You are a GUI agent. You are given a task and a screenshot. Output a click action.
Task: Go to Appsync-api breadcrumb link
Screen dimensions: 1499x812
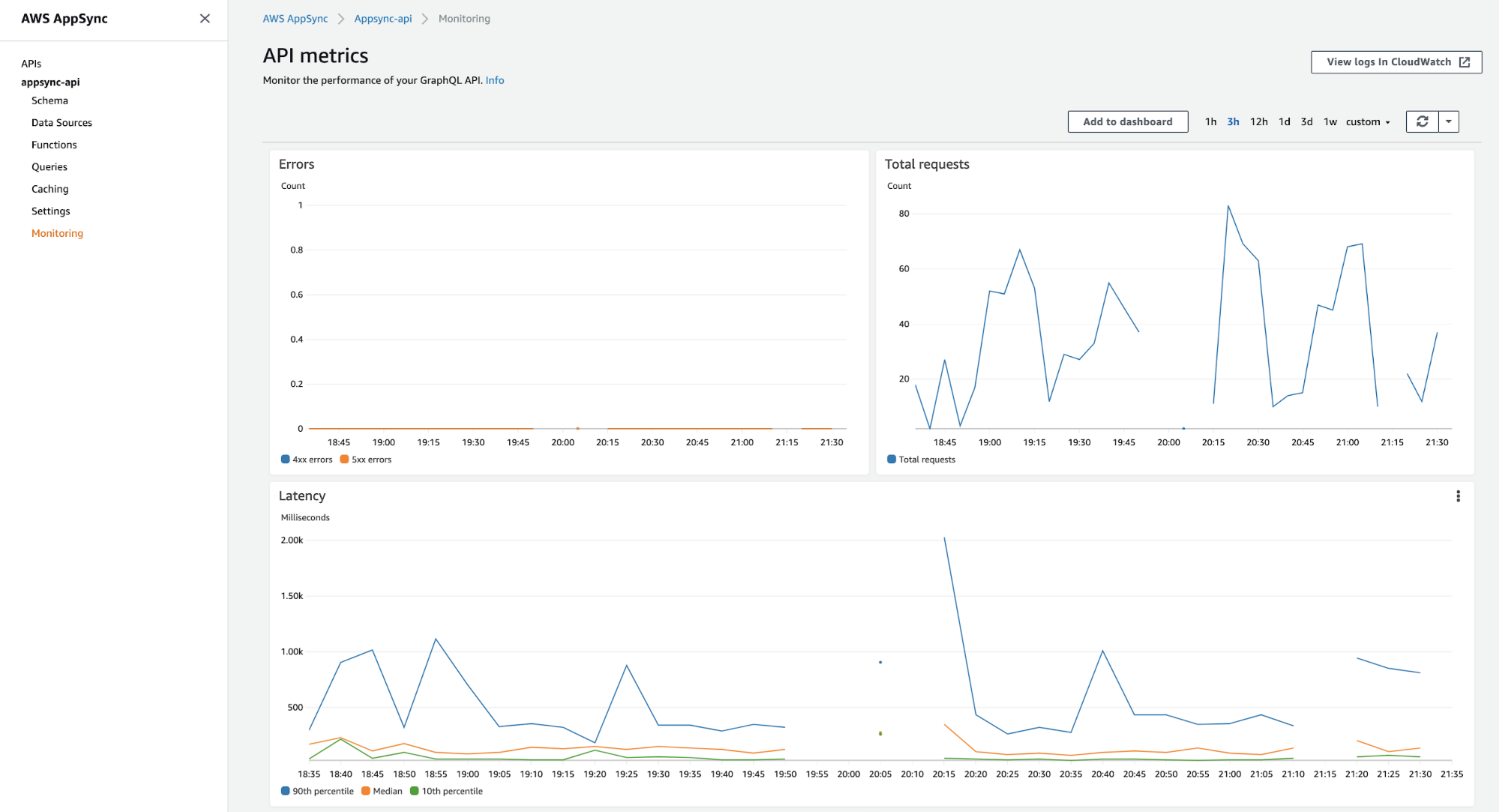(382, 19)
